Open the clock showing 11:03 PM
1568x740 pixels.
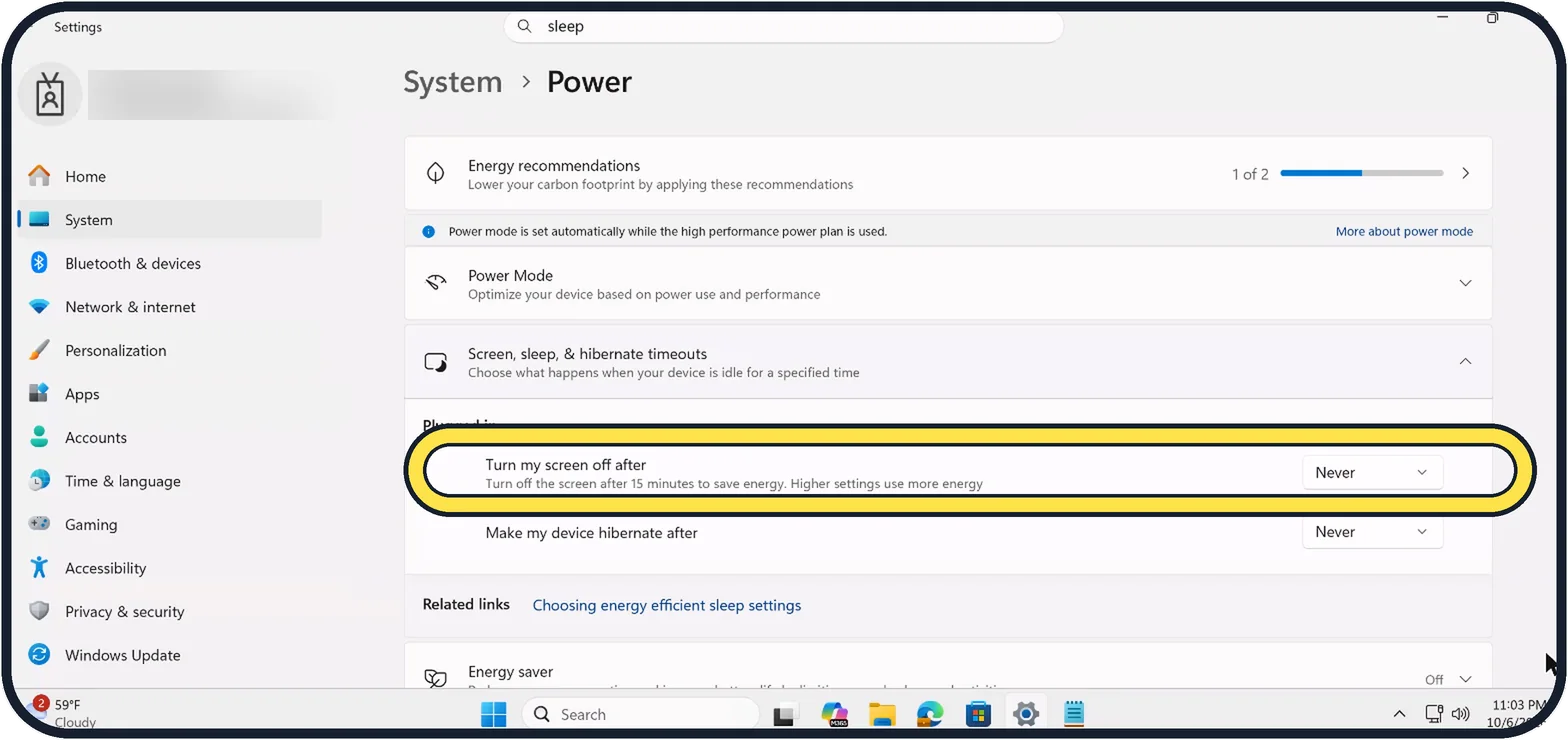[x=1517, y=713]
